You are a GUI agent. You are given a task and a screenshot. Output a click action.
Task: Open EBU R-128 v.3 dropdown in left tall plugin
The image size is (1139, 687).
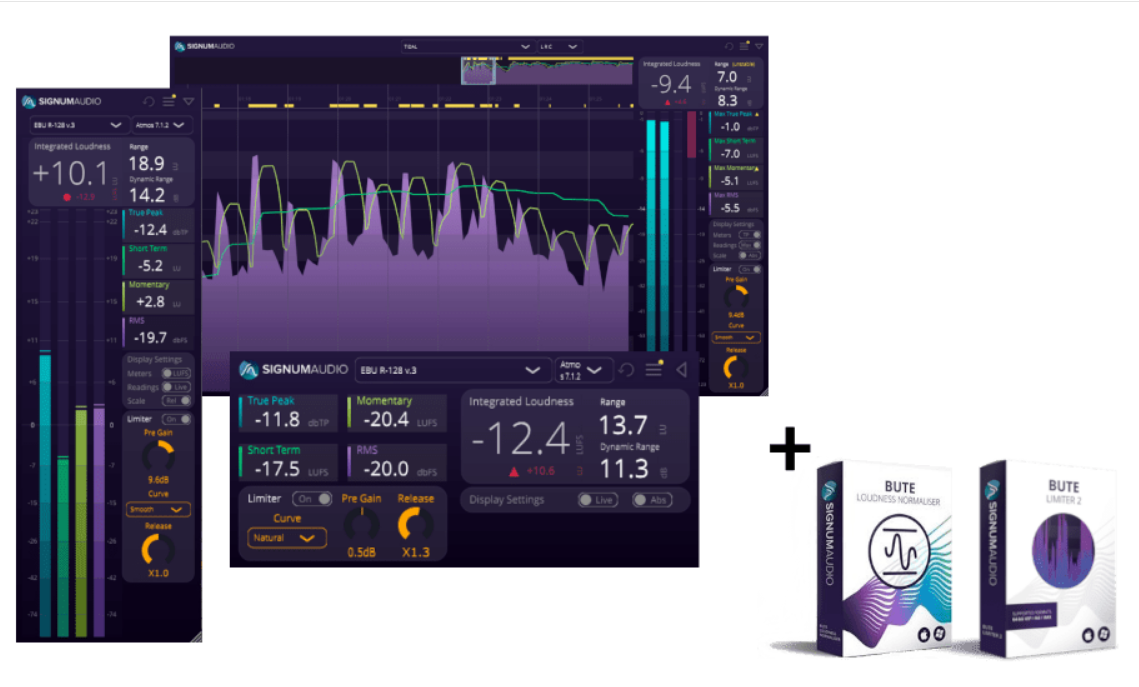pos(78,125)
